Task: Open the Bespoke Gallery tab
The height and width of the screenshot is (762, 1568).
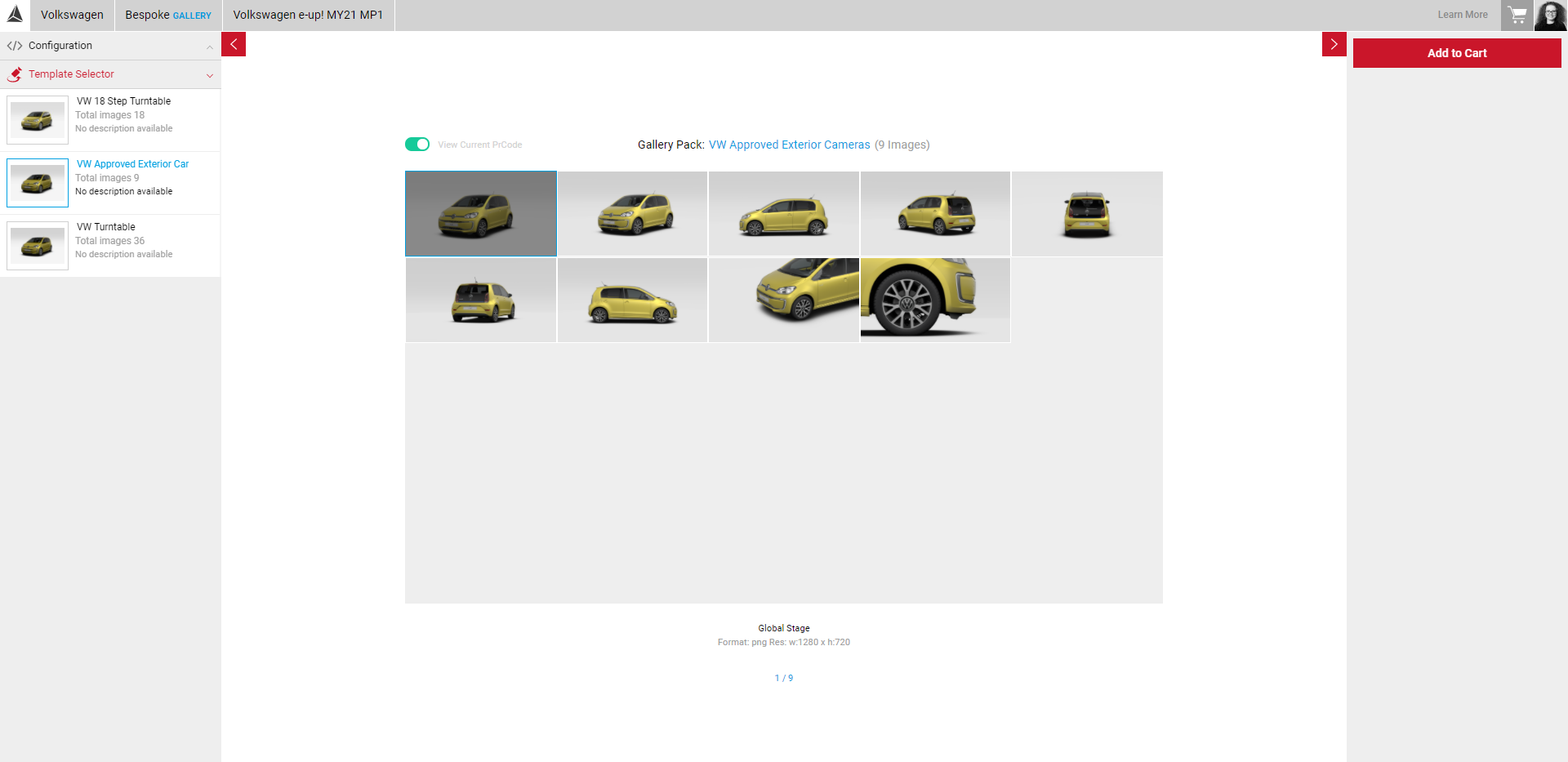Action: 168,15
